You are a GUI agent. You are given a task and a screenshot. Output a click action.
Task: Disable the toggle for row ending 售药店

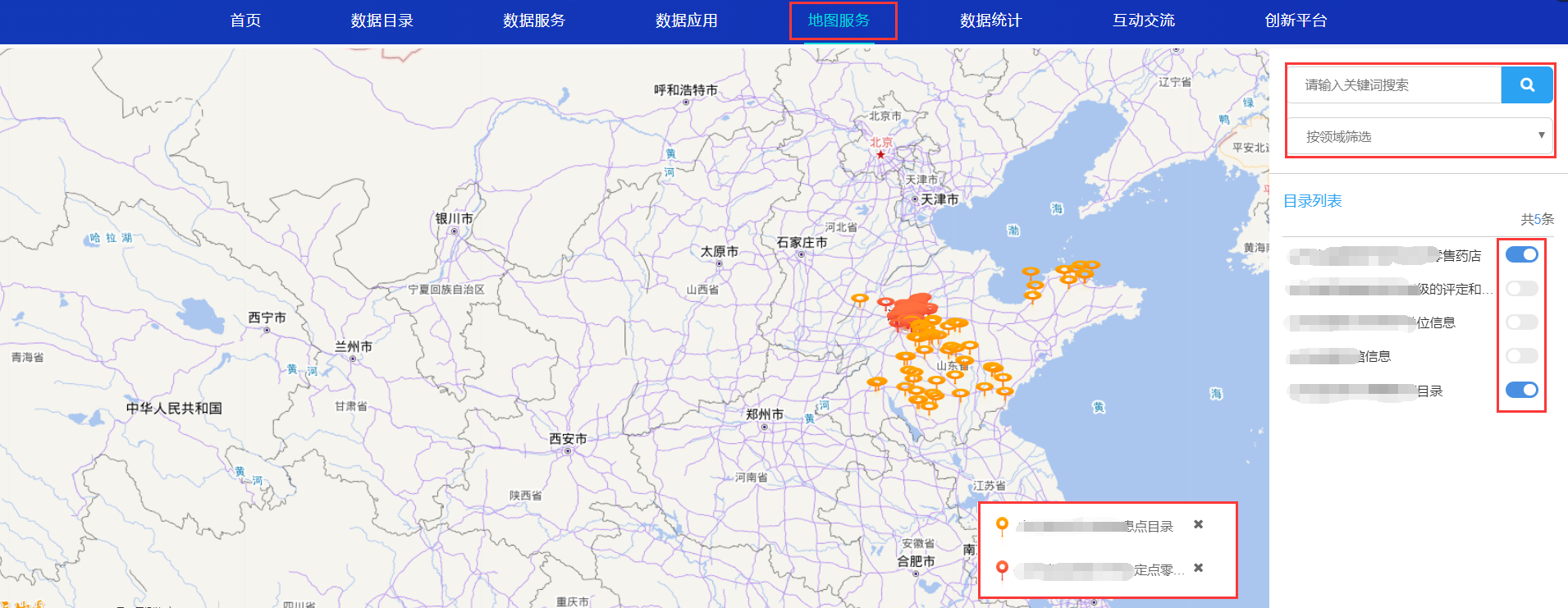point(1522,254)
